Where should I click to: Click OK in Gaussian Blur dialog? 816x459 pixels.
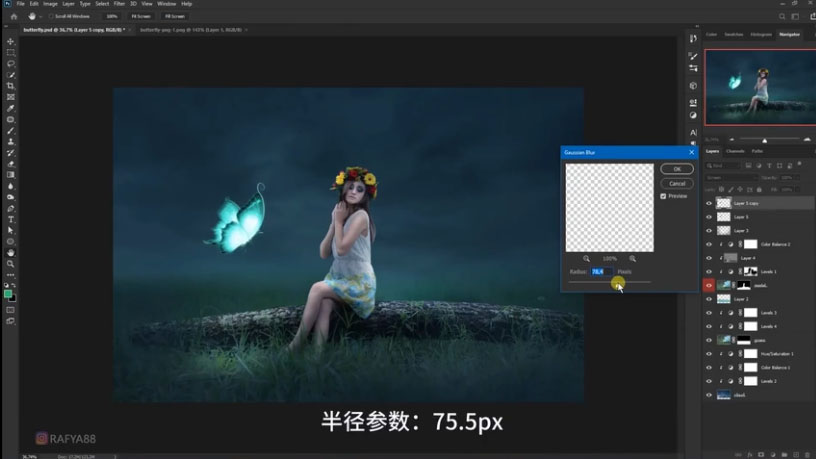click(677, 169)
